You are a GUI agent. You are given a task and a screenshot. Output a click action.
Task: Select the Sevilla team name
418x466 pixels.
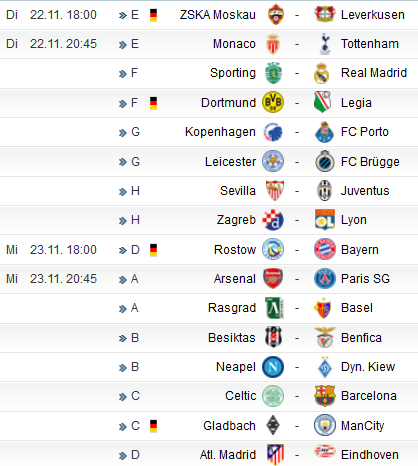coord(238,191)
